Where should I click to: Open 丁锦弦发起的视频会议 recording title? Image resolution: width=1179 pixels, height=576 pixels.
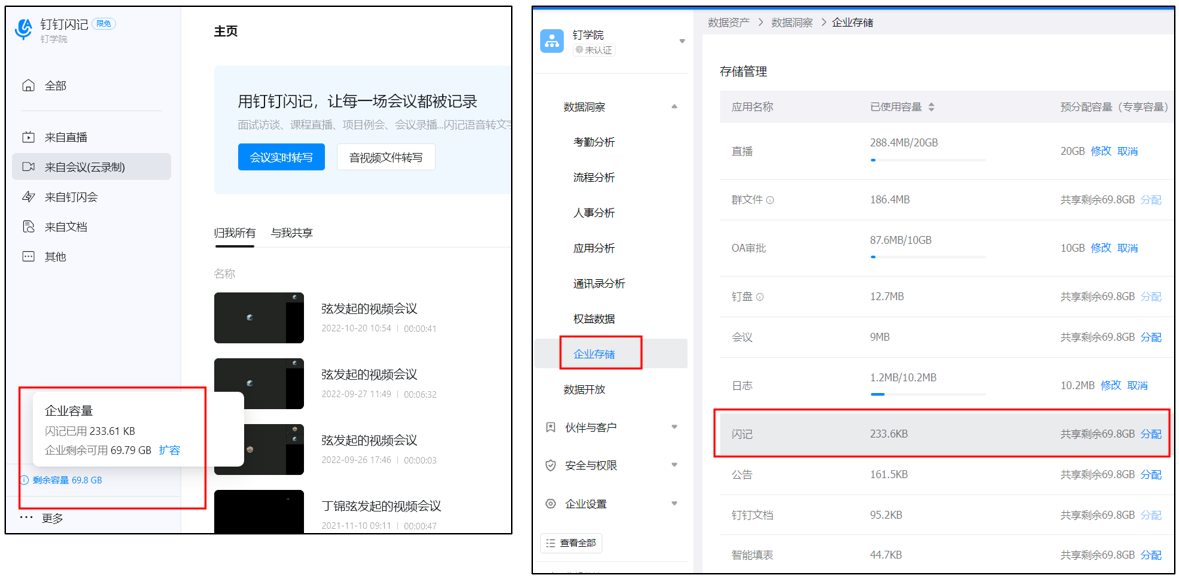pos(380,506)
